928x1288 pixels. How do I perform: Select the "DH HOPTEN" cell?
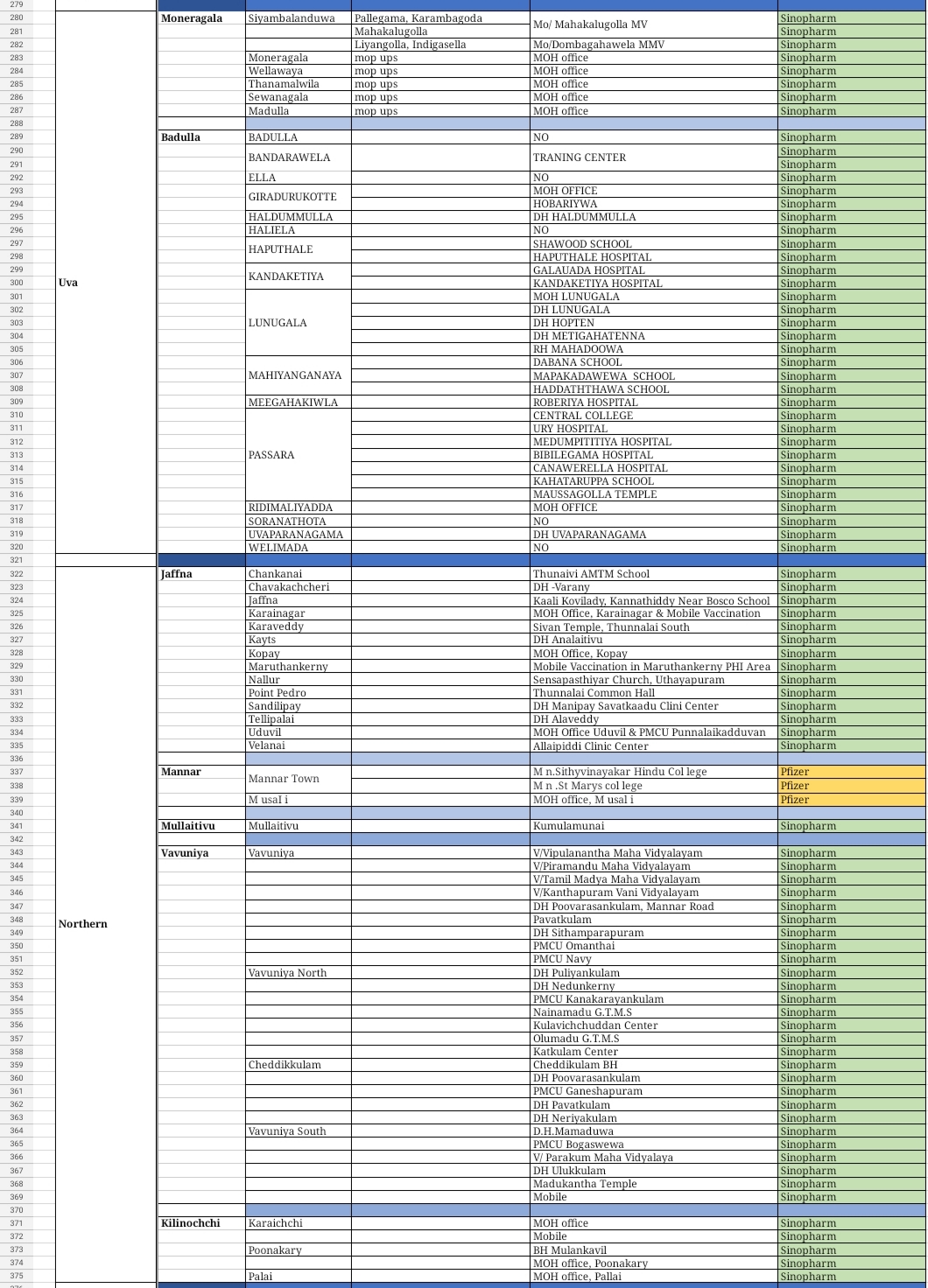(x=654, y=323)
